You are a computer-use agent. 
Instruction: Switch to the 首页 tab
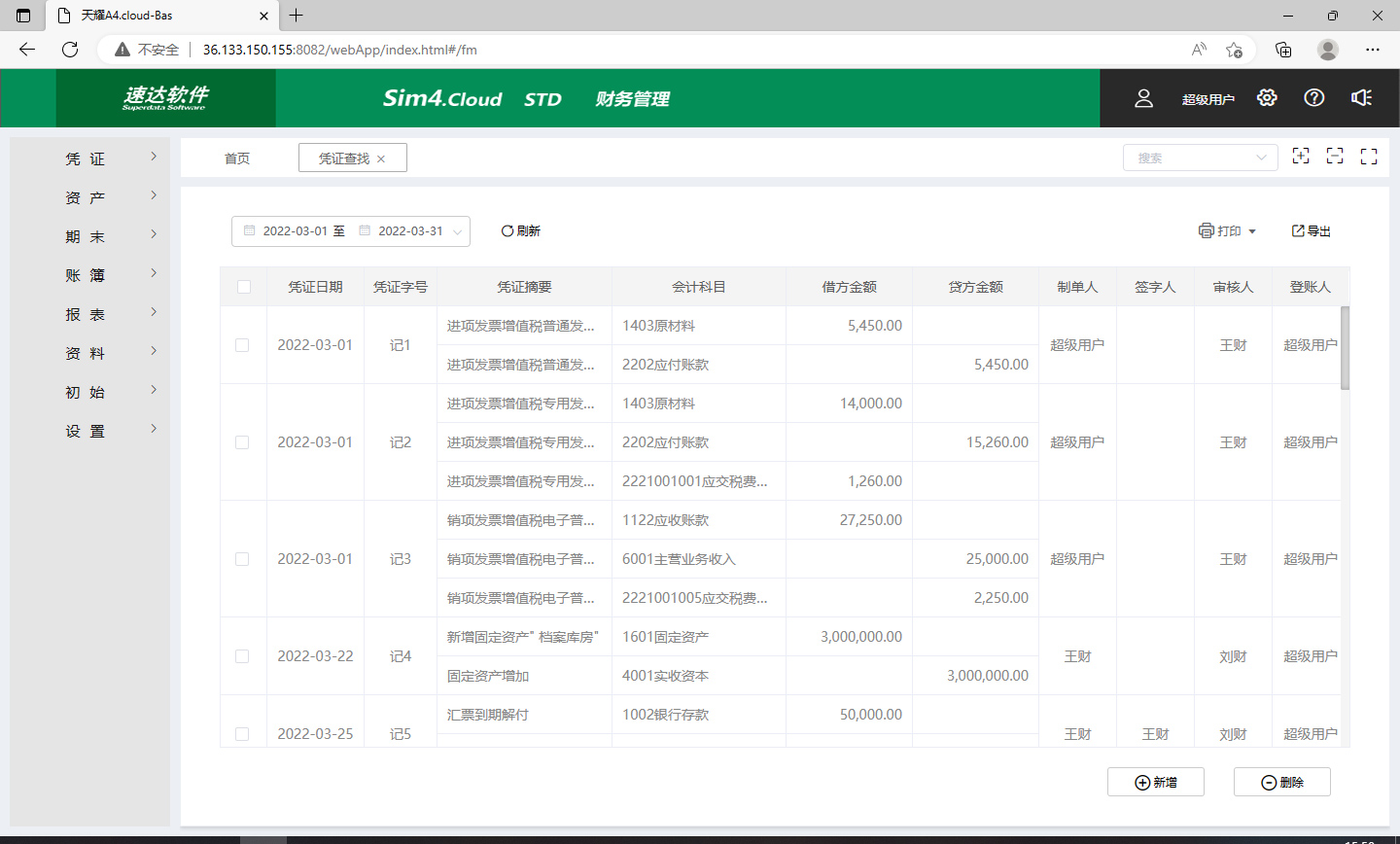tap(237, 158)
